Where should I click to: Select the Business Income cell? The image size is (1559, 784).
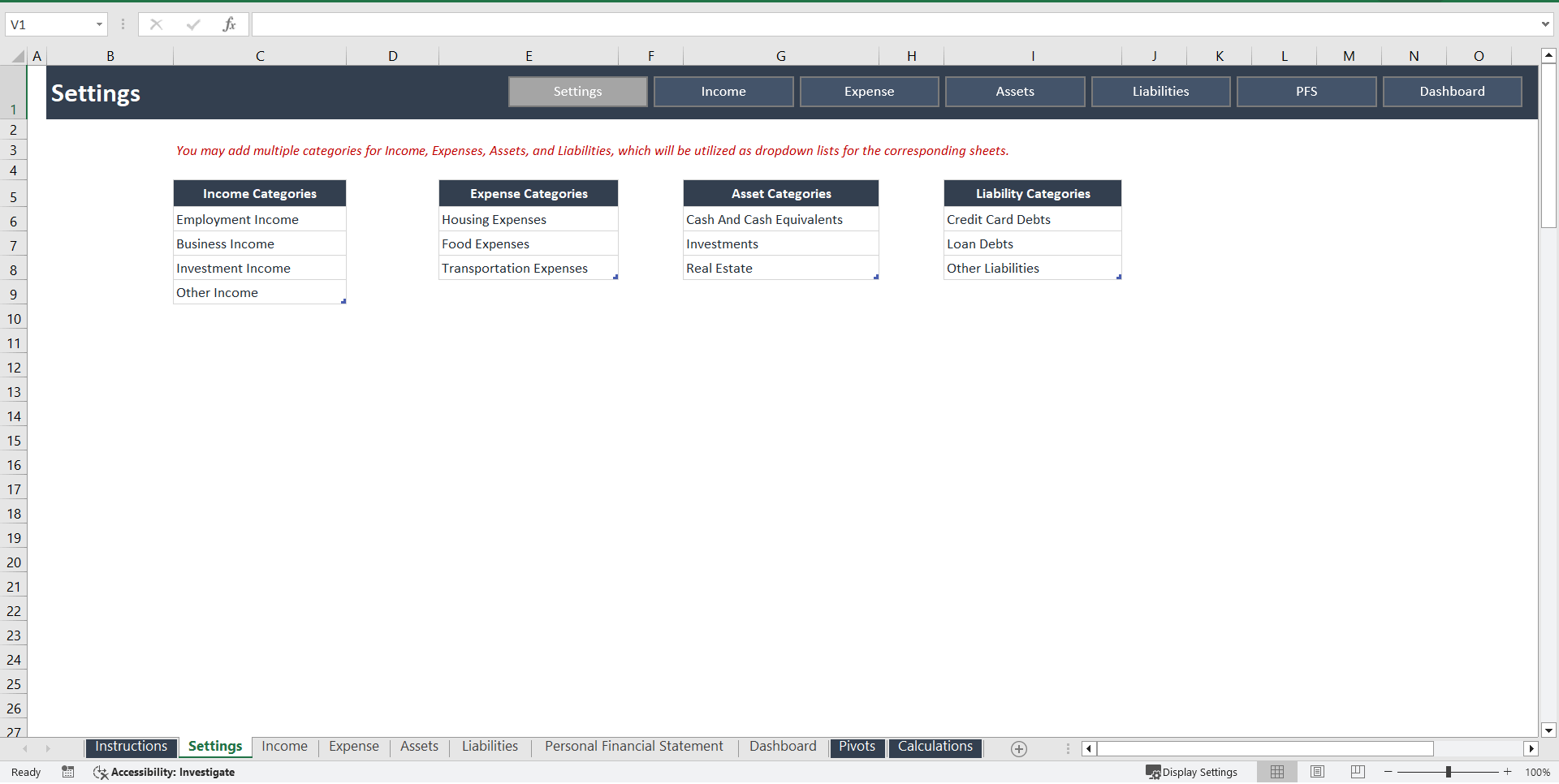click(260, 243)
